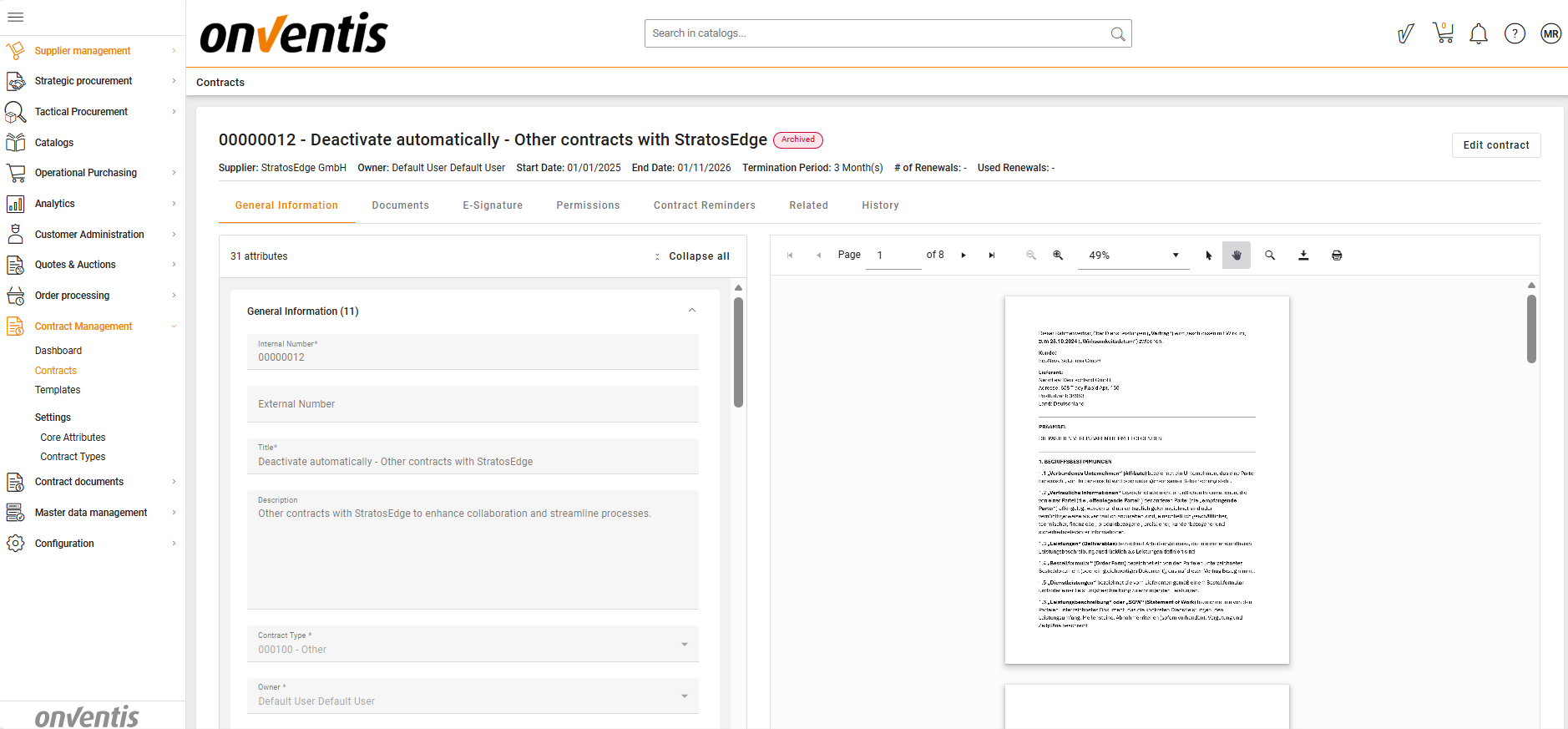Open the shopping cart icon
This screenshot has height=729, width=1568.
(x=1443, y=33)
